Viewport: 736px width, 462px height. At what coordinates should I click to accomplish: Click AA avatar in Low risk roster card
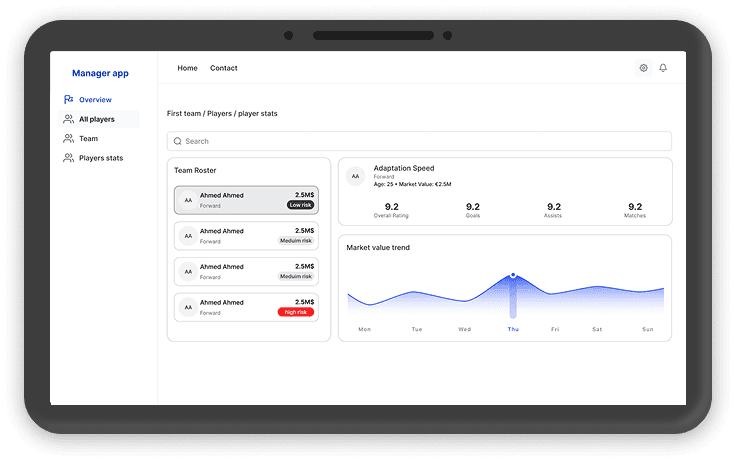(188, 200)
